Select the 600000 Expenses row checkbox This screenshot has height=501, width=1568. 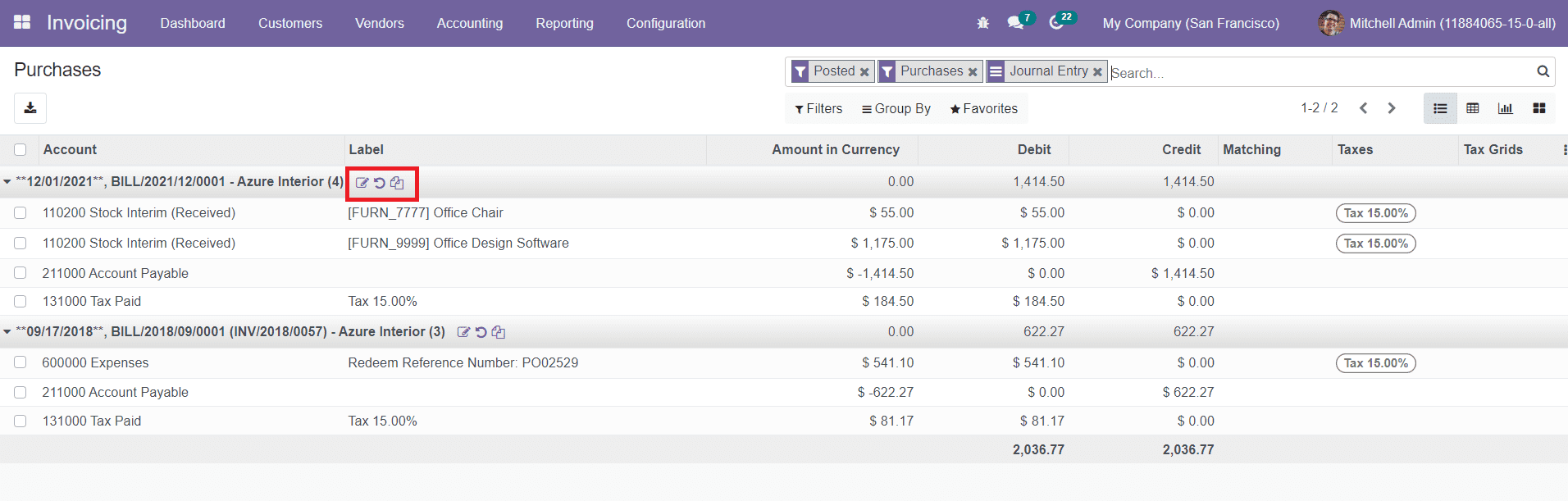point(21,362)
